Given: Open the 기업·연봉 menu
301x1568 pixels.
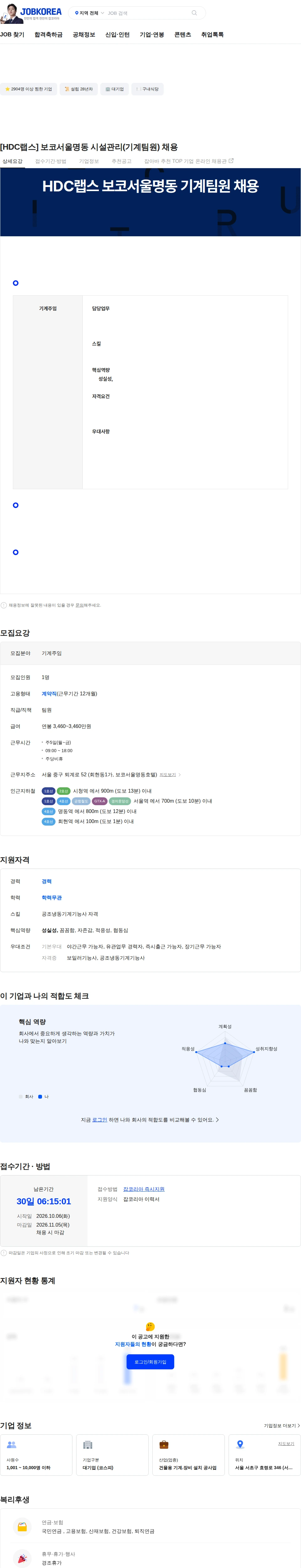Looking at the screenshot, I should pyautogui.click(x=152, y=35).
